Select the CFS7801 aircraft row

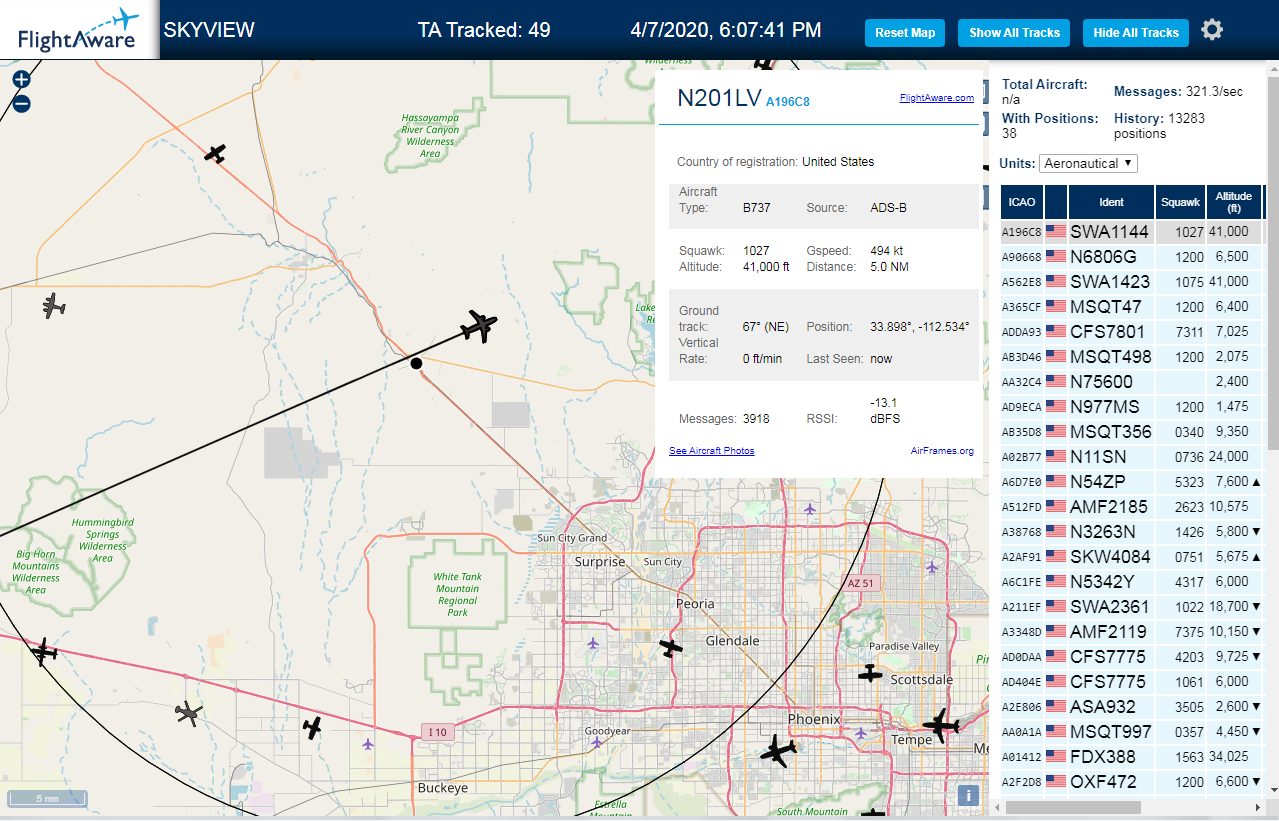coord(1132,332)
